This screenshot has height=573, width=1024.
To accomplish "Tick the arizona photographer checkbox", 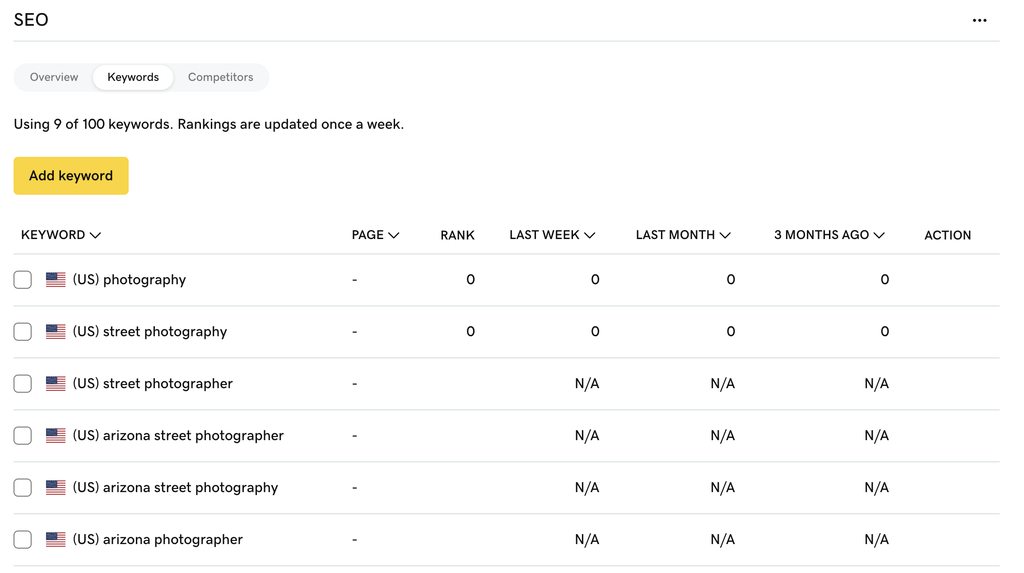I will 23,540.
